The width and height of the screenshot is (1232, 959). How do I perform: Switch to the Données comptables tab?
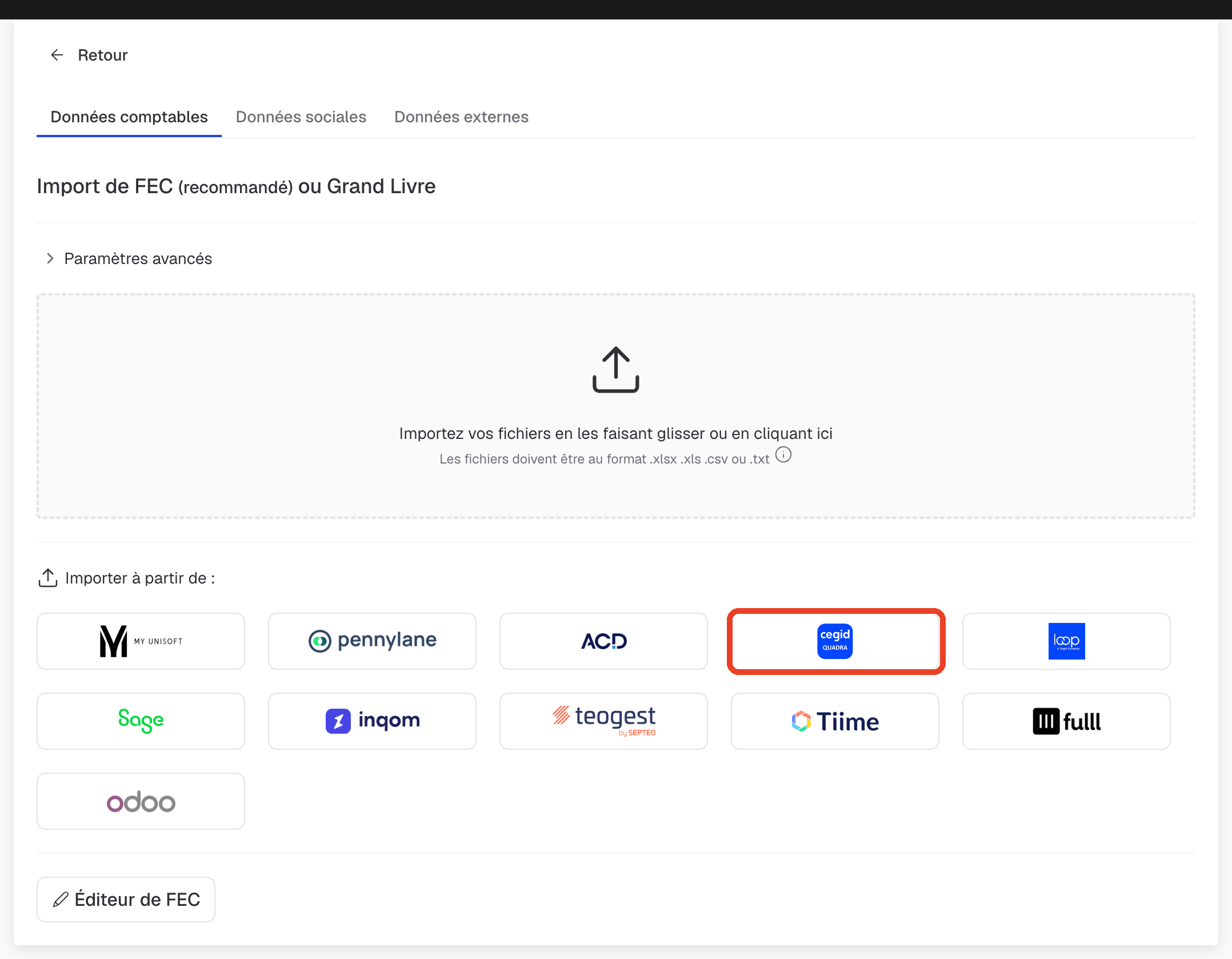tap(129, 117)
